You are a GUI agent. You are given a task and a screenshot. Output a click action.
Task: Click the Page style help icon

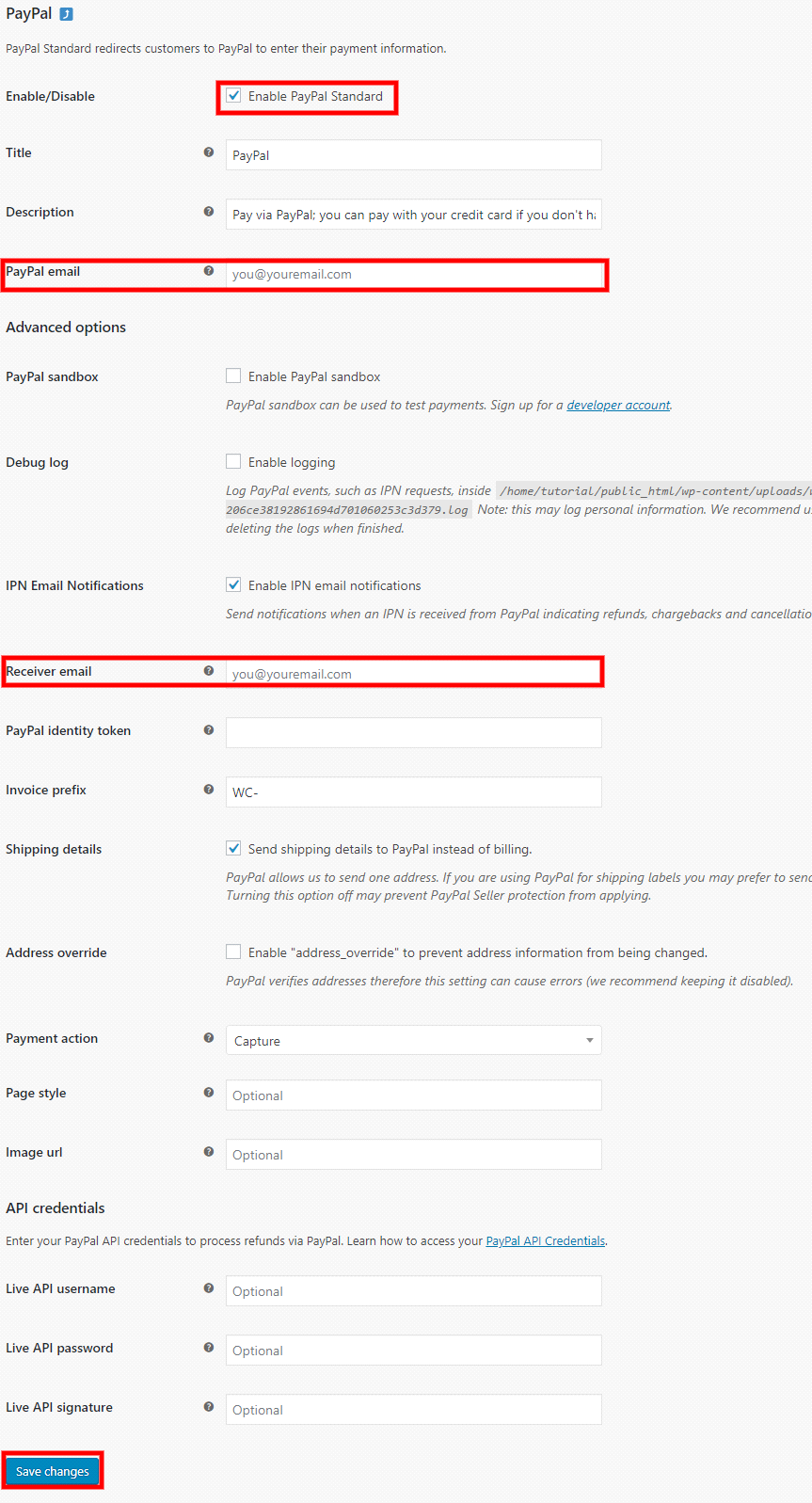tap(209, 1092)
